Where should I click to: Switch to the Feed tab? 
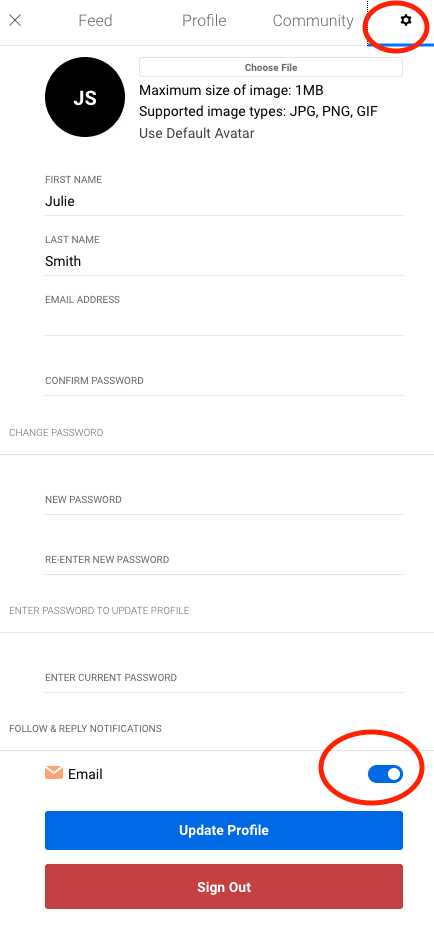pyautogui.click(x=95, y=21)
